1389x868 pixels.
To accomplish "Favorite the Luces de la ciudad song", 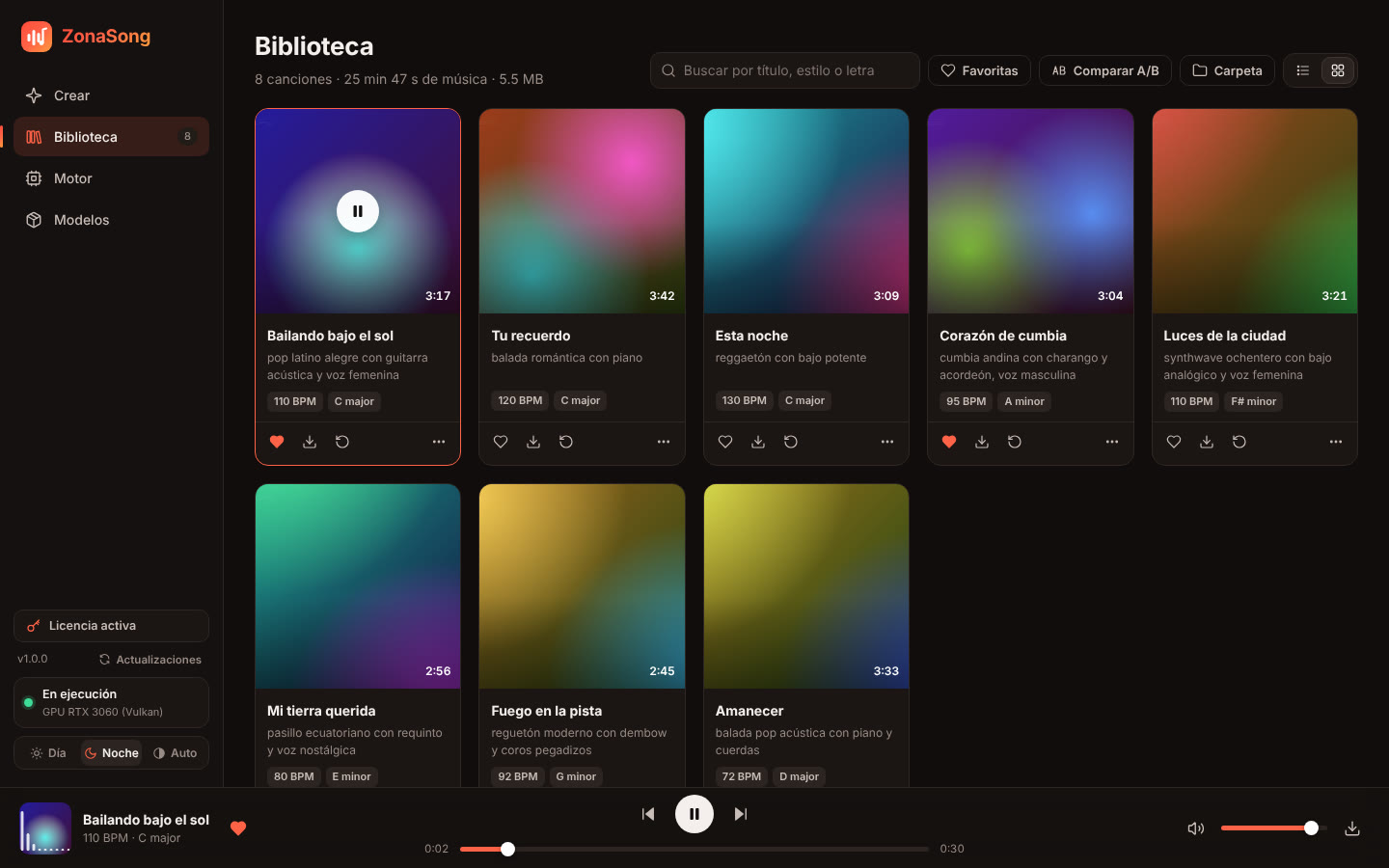I will [x=1174, y=442].
